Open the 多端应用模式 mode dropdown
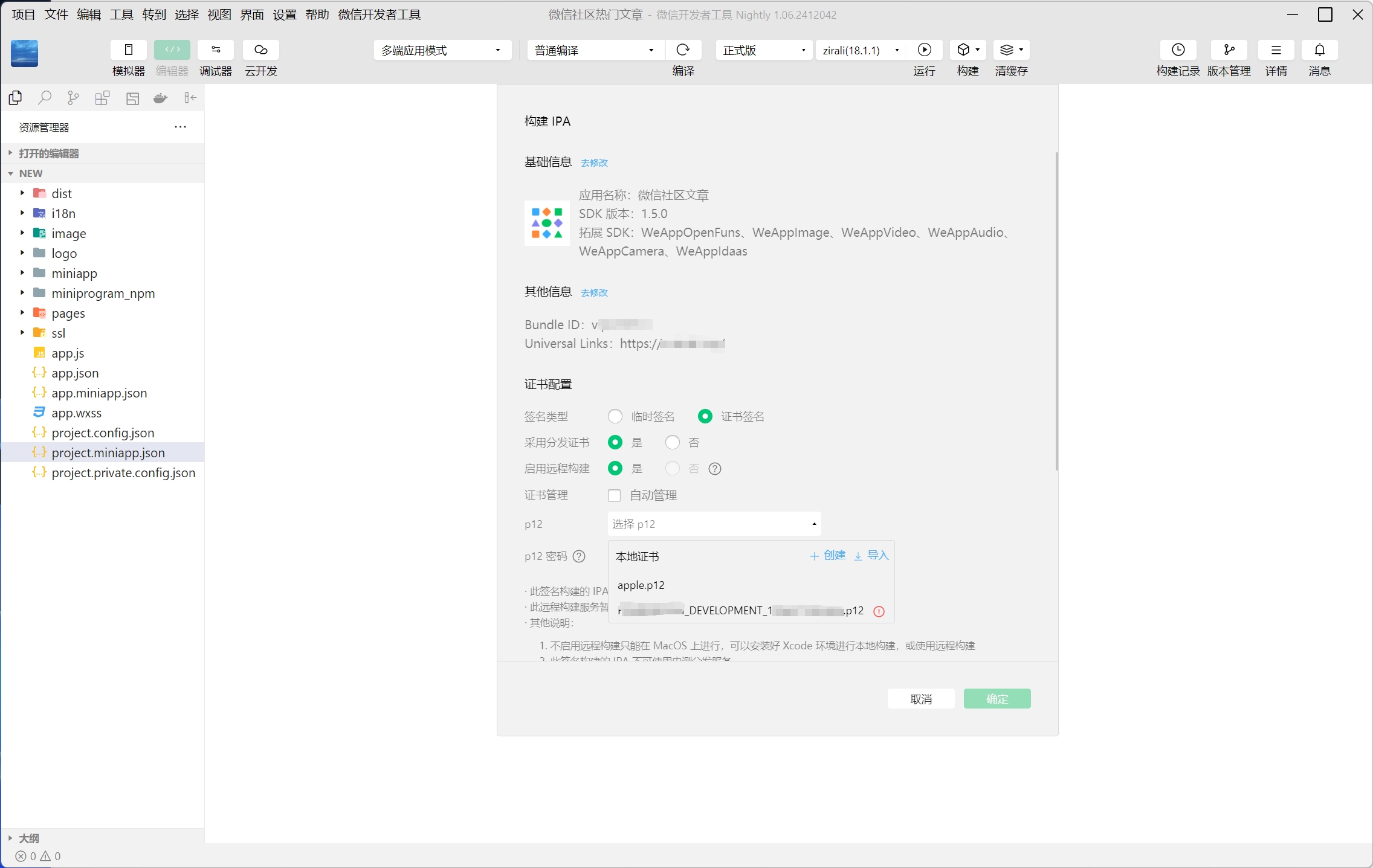This screenshot has height=868, width=1373. point(442,50)
